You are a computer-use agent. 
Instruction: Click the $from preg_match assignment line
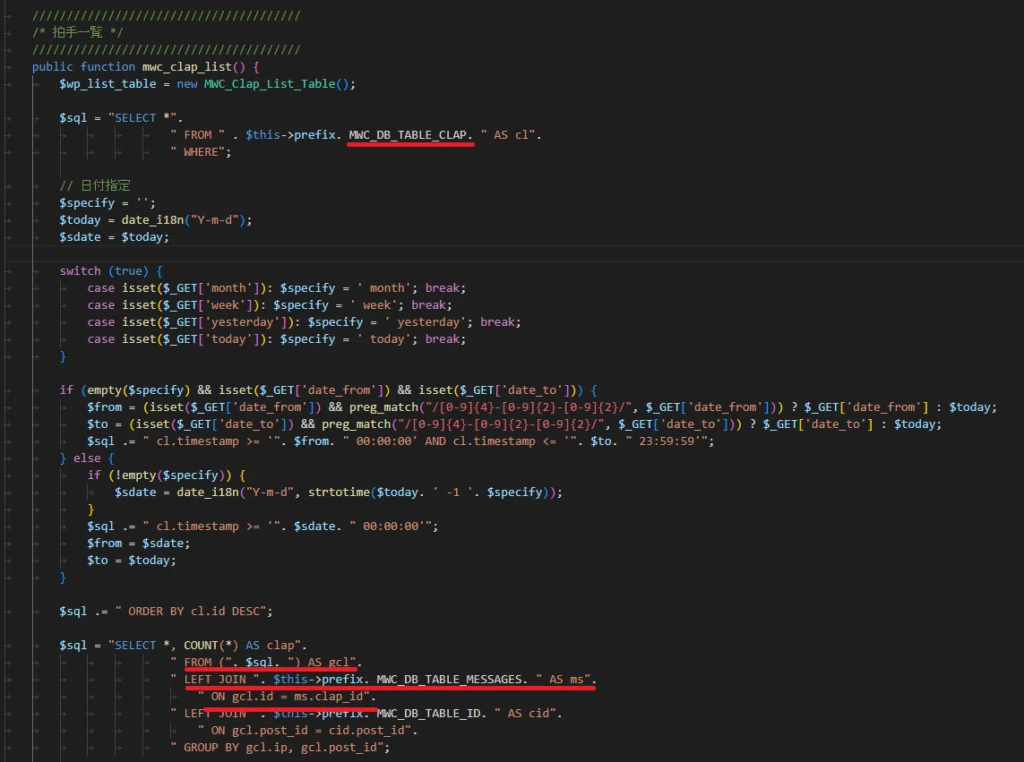542,407
